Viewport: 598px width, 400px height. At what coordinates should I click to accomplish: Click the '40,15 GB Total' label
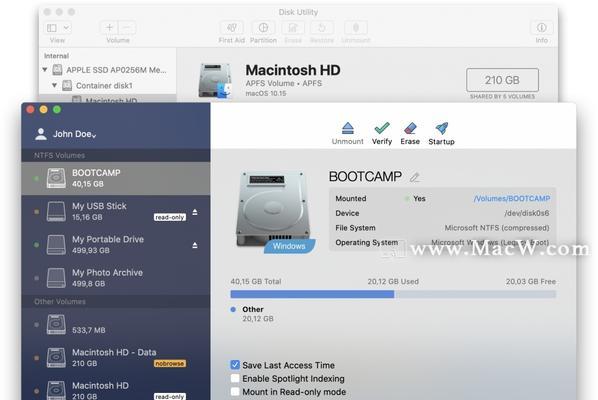pos(256,281)
